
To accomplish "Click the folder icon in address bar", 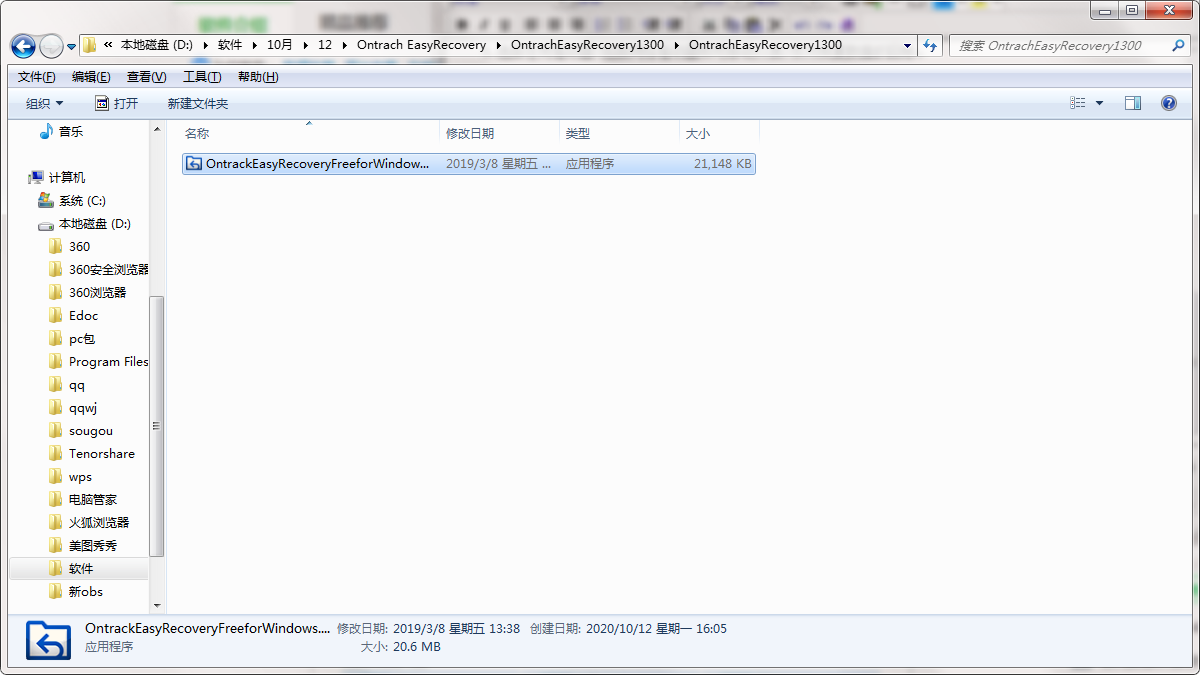I will tap(90, 45).
